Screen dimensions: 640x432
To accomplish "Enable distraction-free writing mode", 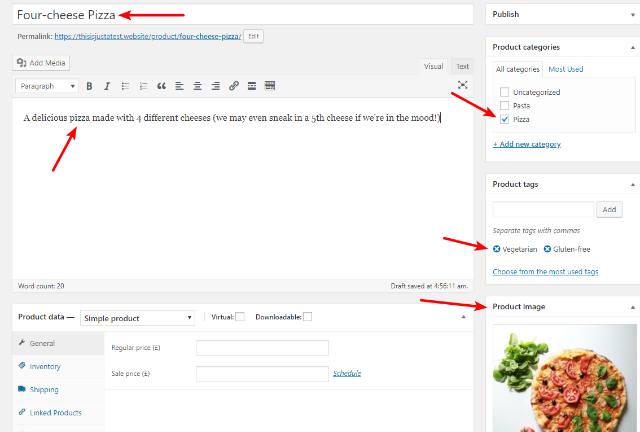I will (x=462, y=85).
